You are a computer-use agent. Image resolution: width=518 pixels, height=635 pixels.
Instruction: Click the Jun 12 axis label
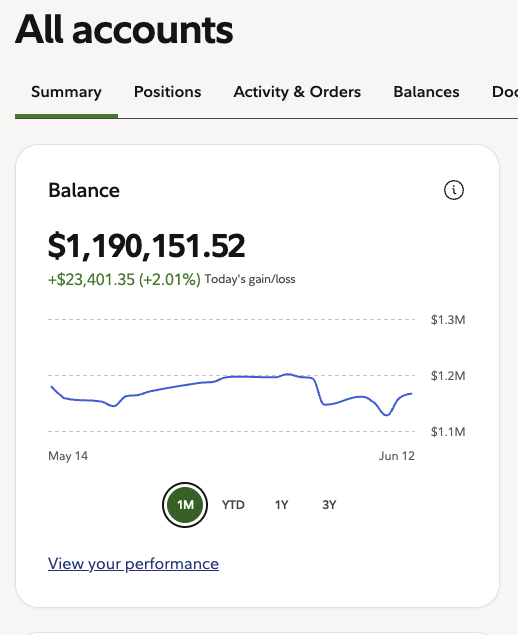(396, 456)
